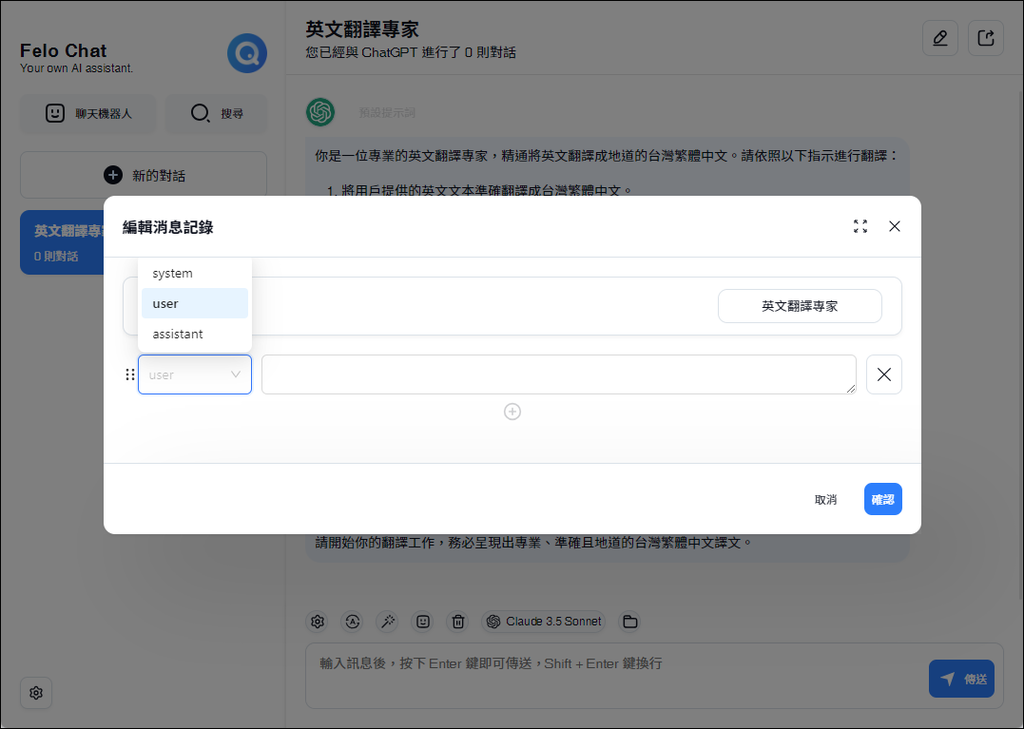Open the user role combo box
Screen dimensions: 1024x729
point(195,374)
